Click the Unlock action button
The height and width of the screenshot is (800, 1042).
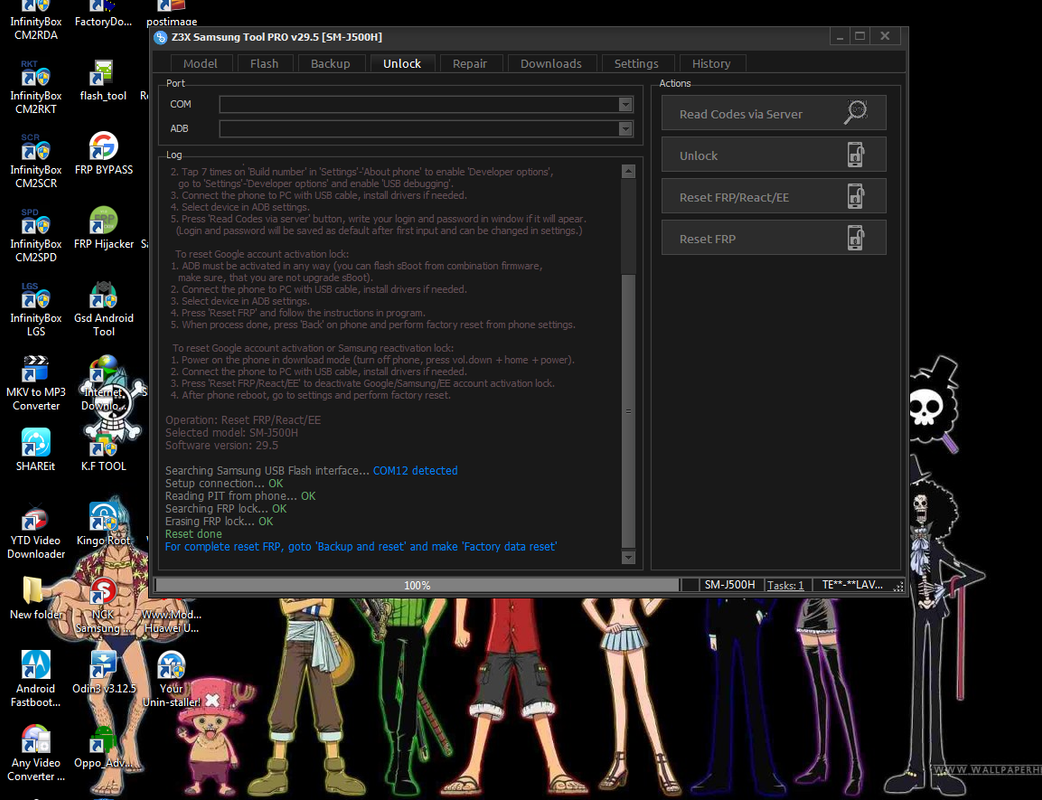774,155
